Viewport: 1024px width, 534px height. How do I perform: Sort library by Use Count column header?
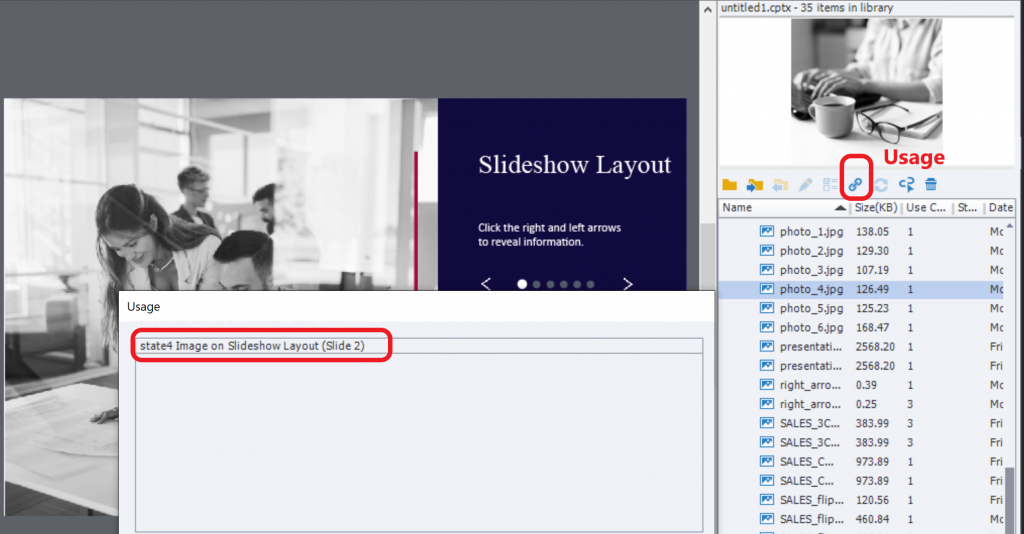[x=925, y=208]
